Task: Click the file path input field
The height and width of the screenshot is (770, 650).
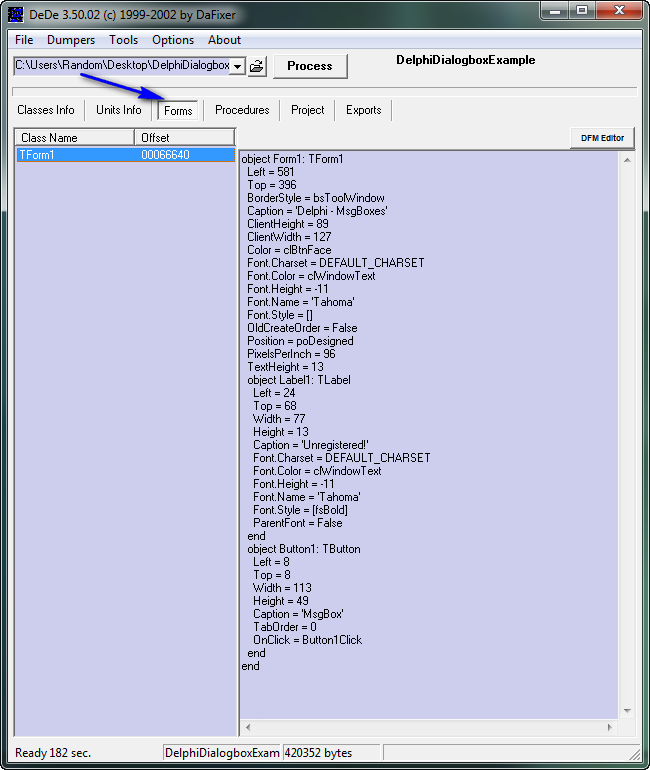Action: pos(122,66)
